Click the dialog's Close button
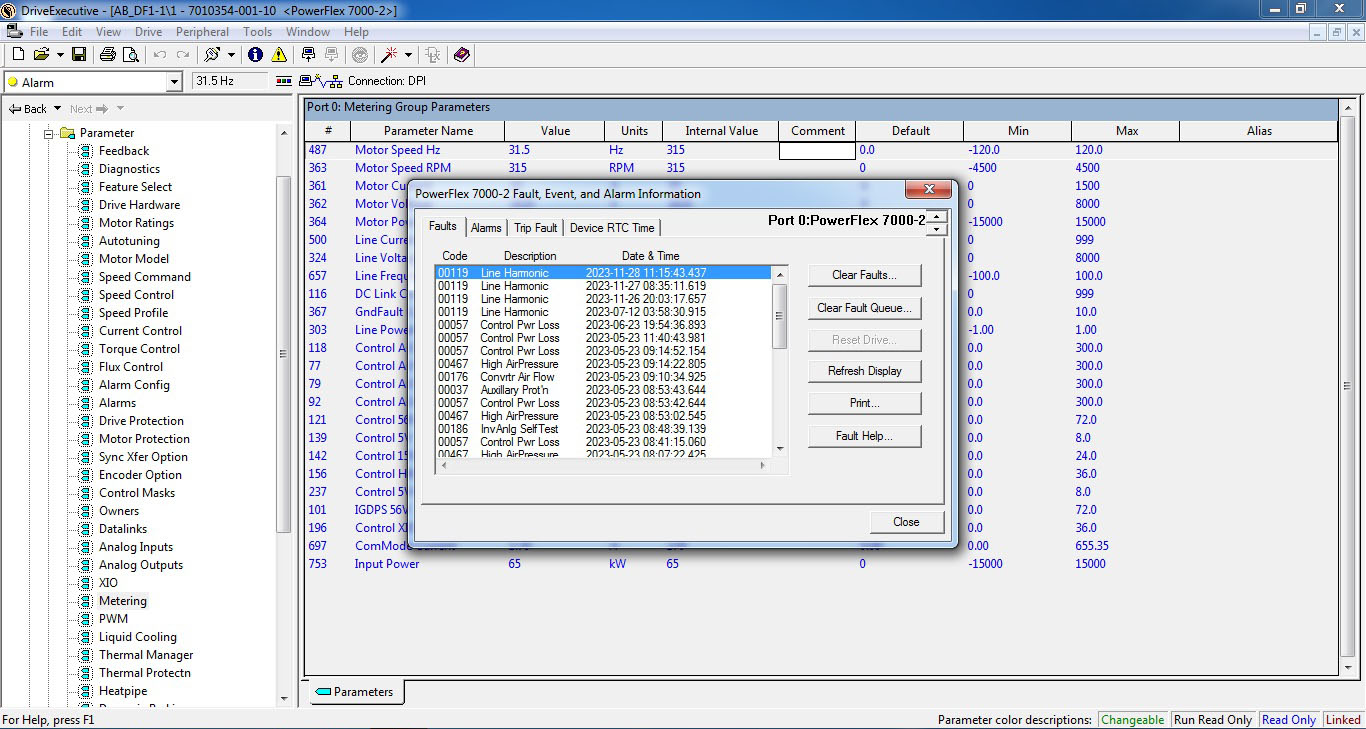Screen dimensions: 1366x729 click(x=906, y=522)
